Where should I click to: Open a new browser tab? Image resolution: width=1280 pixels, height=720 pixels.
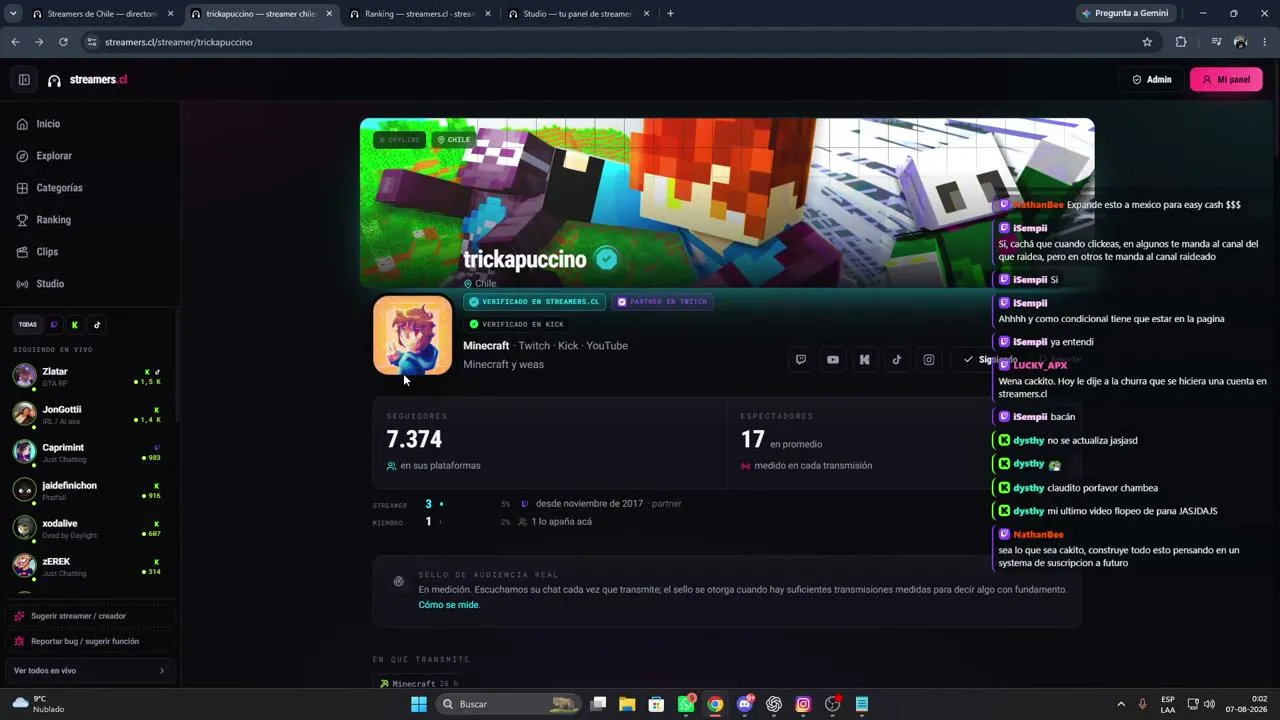670,14
